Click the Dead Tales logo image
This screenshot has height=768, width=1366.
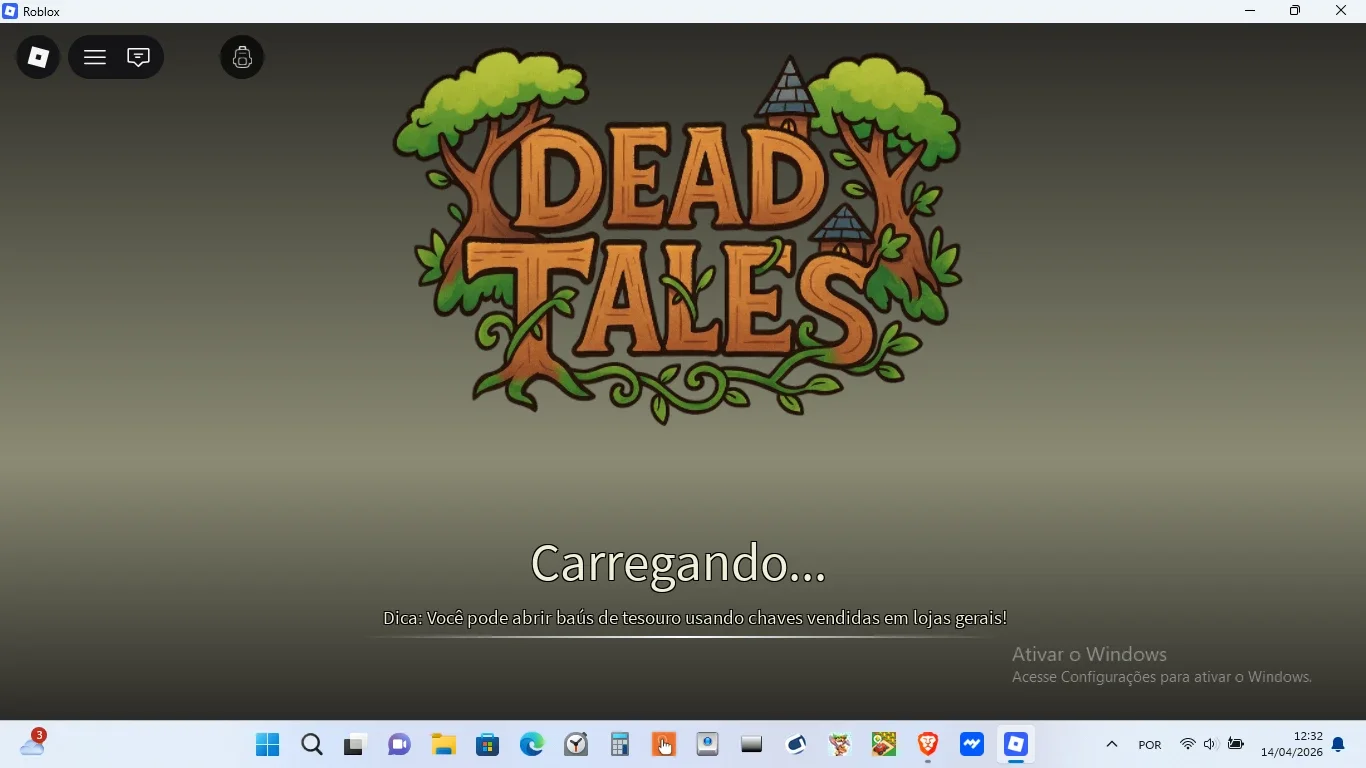677,237
